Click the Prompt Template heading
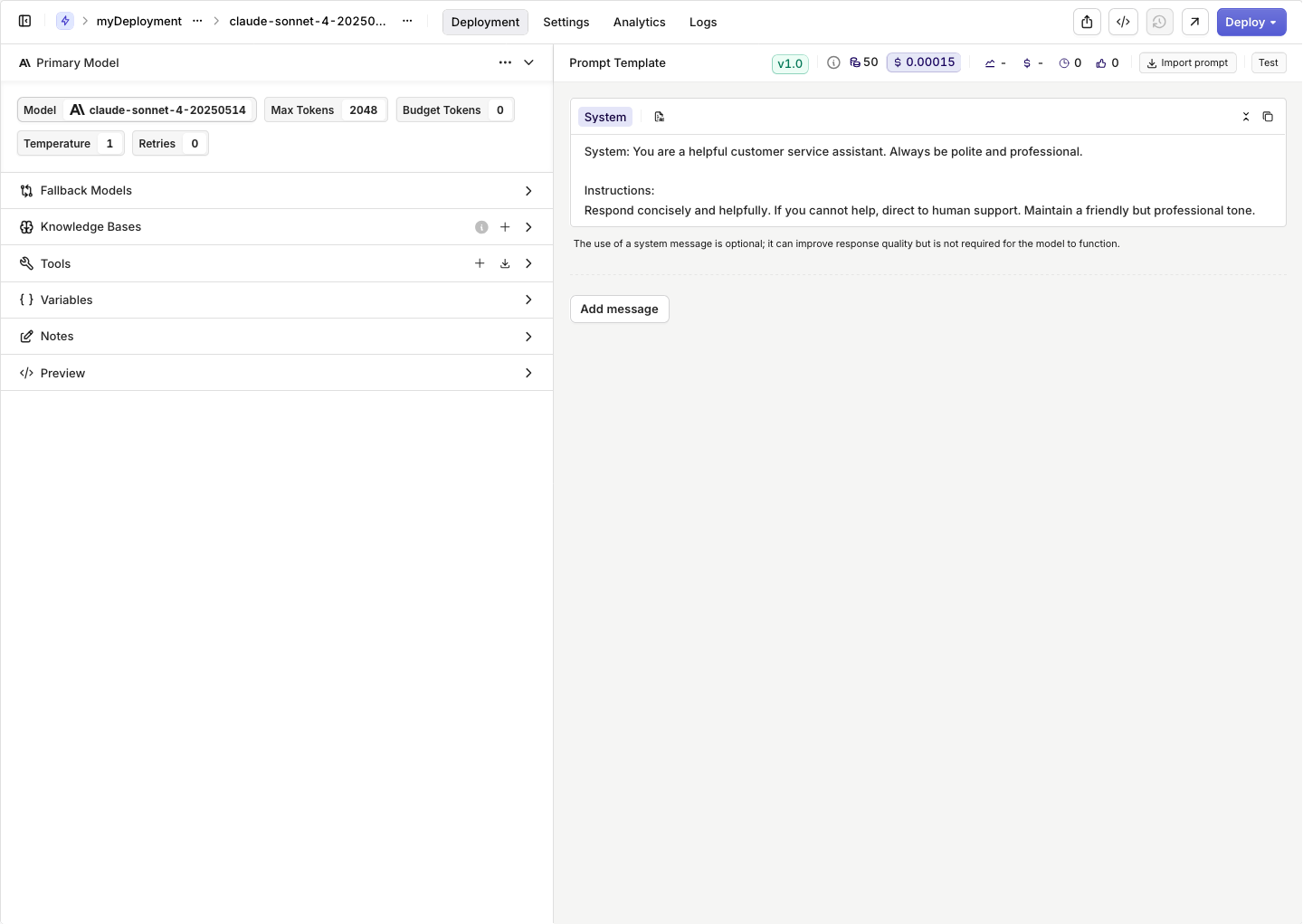1303x924 pixels. pyautogui.click(x=618, y=62)
